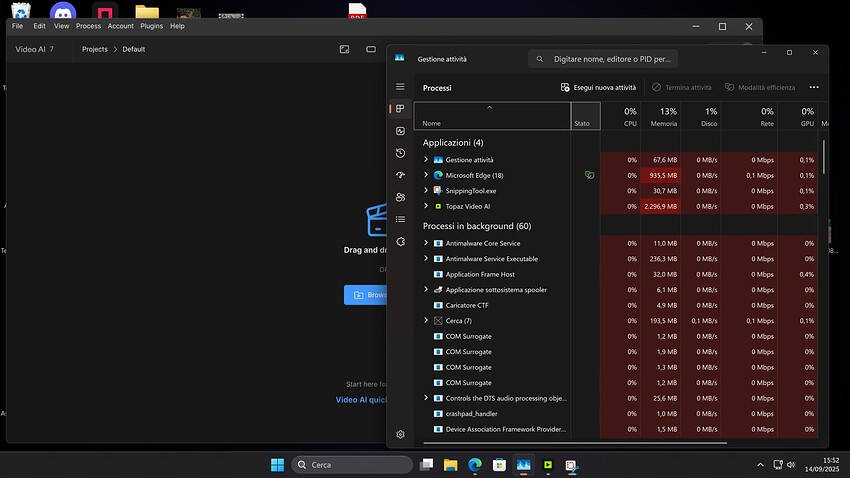Click Termina attività button
The height and width of the screenshot is (478, 850).
[682, 87]
